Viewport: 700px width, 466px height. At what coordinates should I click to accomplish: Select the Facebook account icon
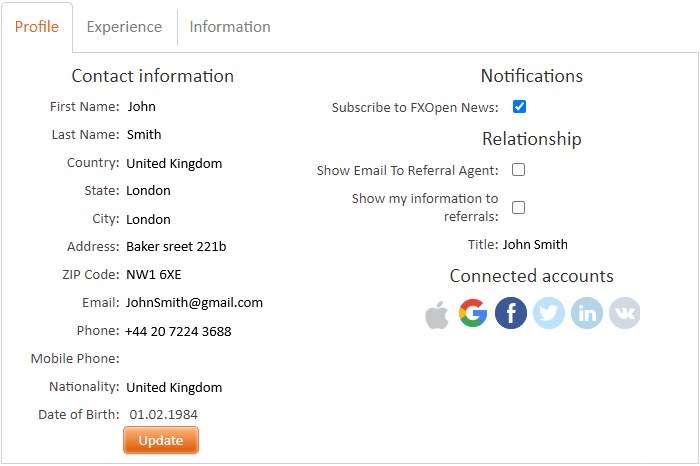tap(511, 313)
